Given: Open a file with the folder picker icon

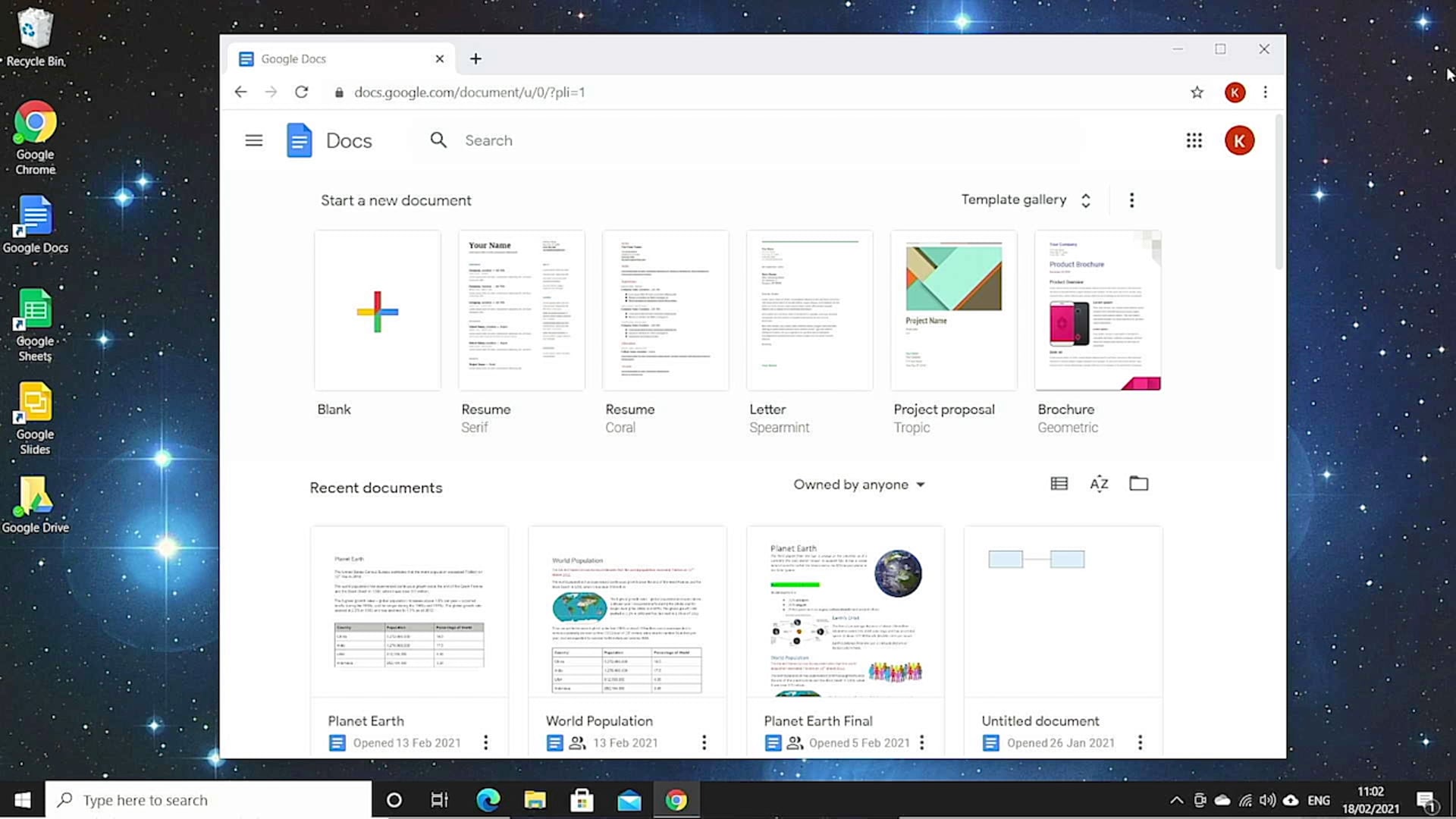Looking at the screenshot, I should [1138, 483].
